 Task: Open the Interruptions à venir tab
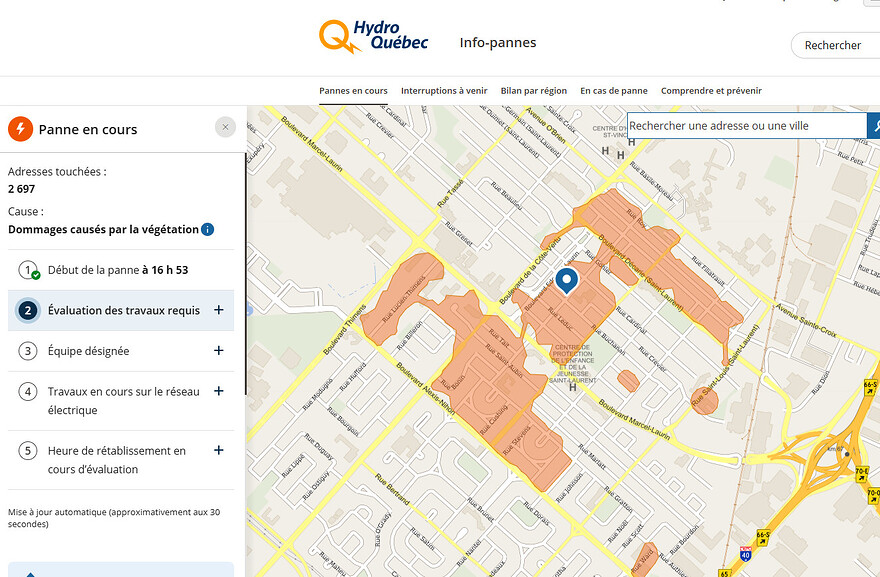(443, 91)
